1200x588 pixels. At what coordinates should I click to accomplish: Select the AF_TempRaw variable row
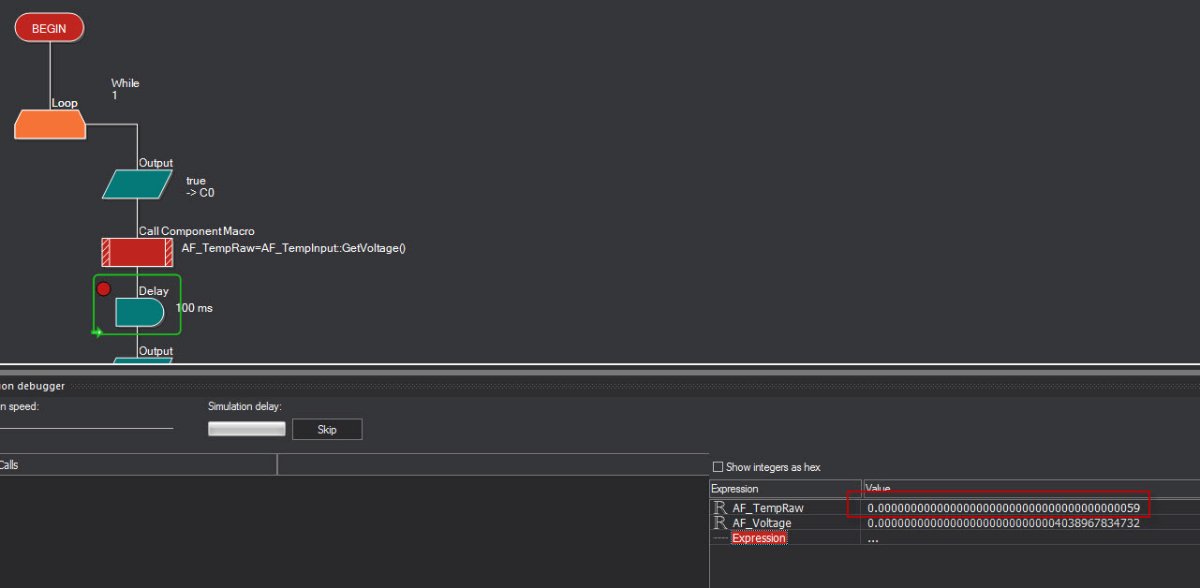(x=955, y=508)
